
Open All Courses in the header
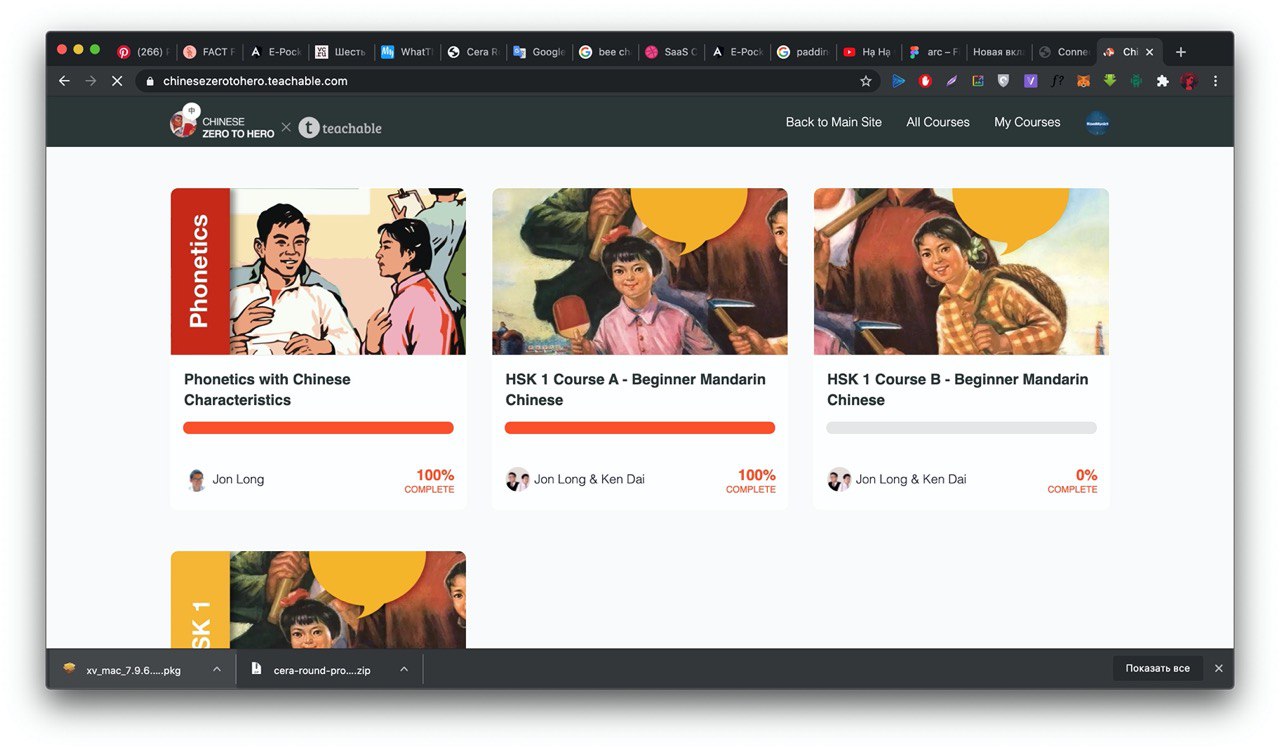[938, 122]
